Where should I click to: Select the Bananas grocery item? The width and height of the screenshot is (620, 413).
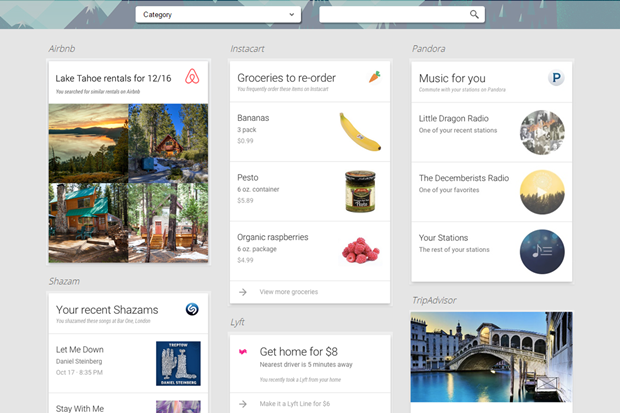pyautogui.click(x=310, y=132)
